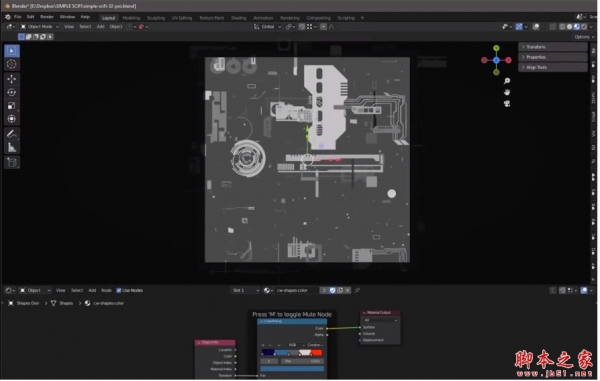The width and height of the screenshot is (600, 381).
Task: Toggle fake user shield for material
Action: point(333,291)
